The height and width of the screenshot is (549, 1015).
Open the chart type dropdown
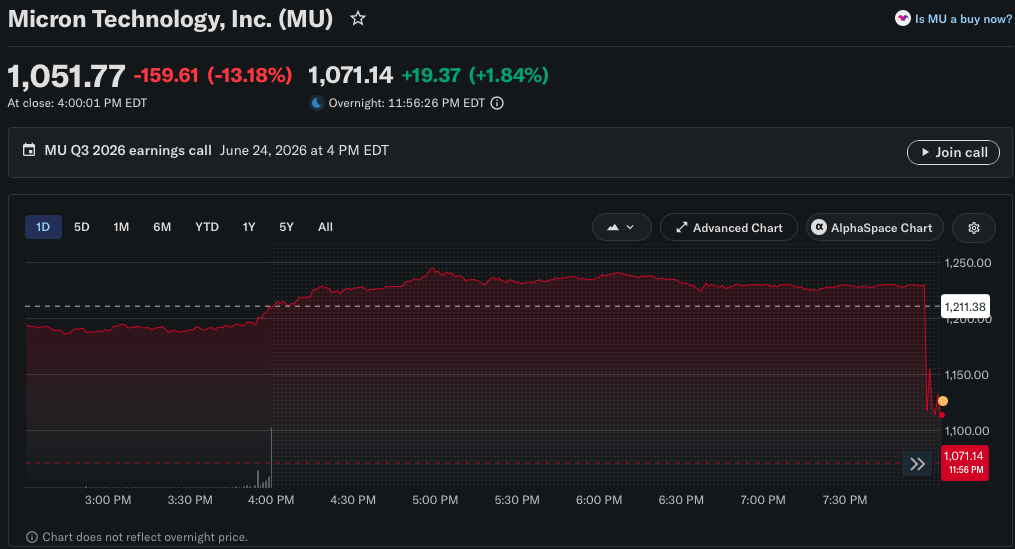[x=621, y=227]
